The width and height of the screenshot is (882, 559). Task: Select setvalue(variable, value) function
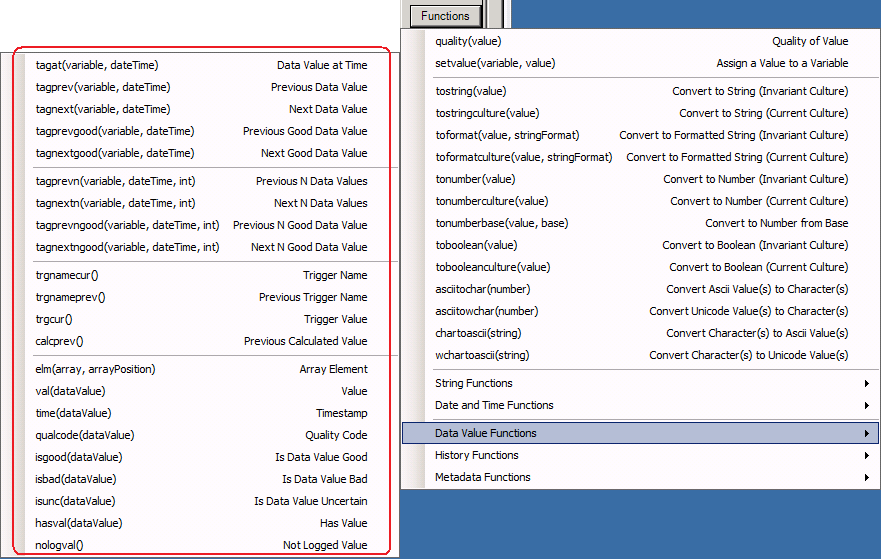coord(640,64)
